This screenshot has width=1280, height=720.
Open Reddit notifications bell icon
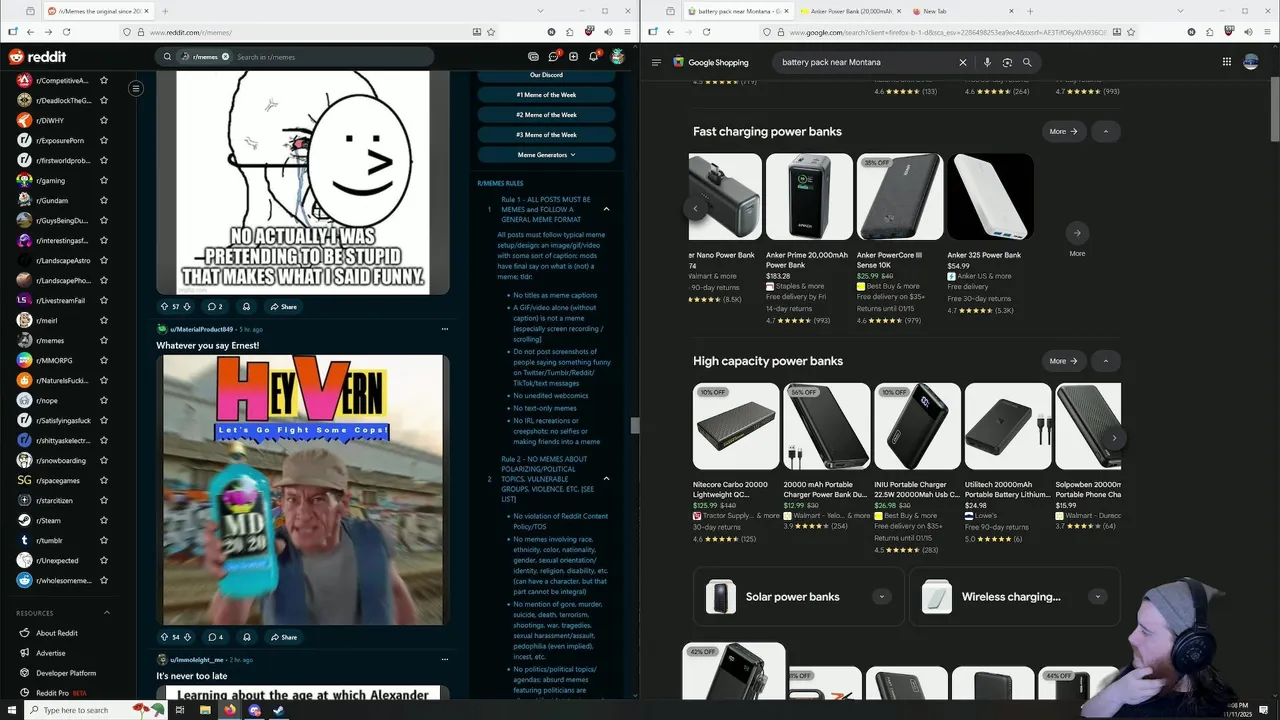tap(593, 57)
